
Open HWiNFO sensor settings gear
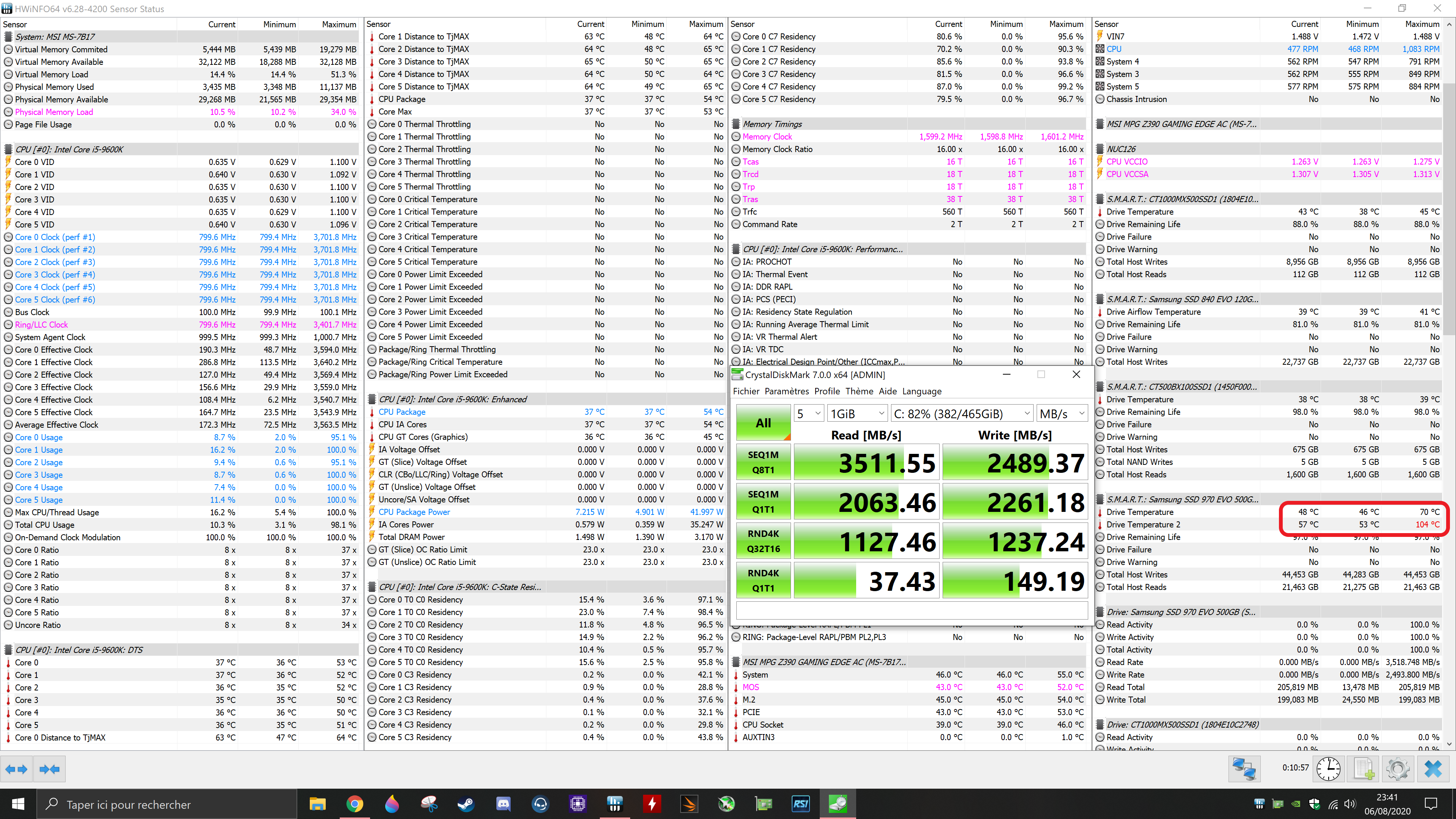pos(1398,769)
